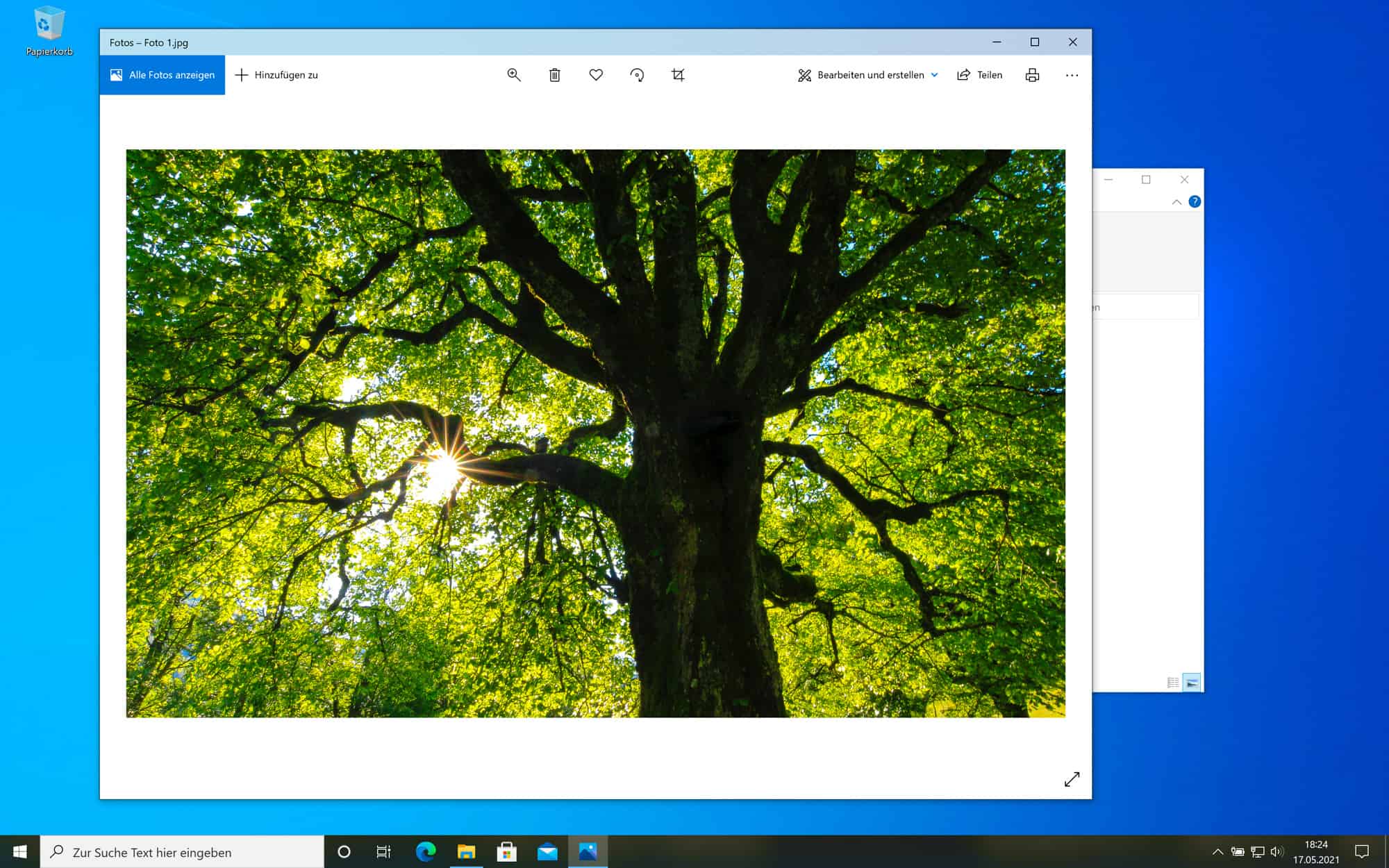This screenshot has height=868, width=1389.
Task: Close the background Explorer window
Action: [1185, 180]
